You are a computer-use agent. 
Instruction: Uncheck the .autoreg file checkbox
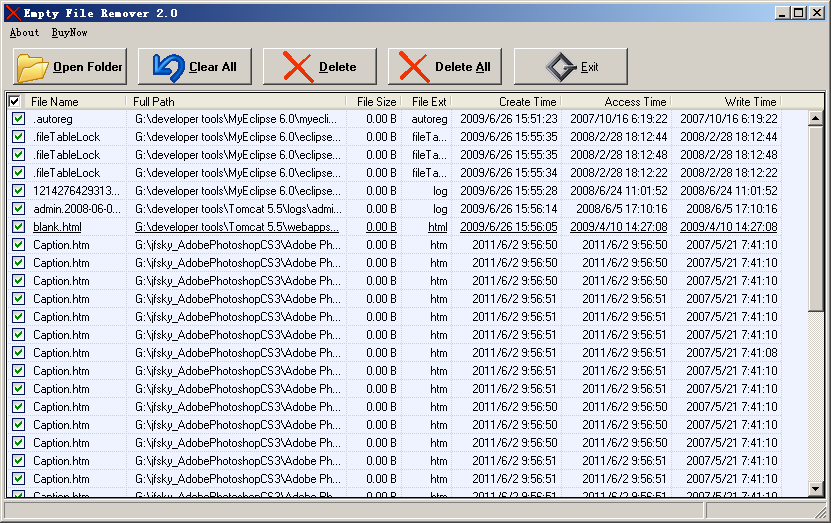[x=19, y=119]
